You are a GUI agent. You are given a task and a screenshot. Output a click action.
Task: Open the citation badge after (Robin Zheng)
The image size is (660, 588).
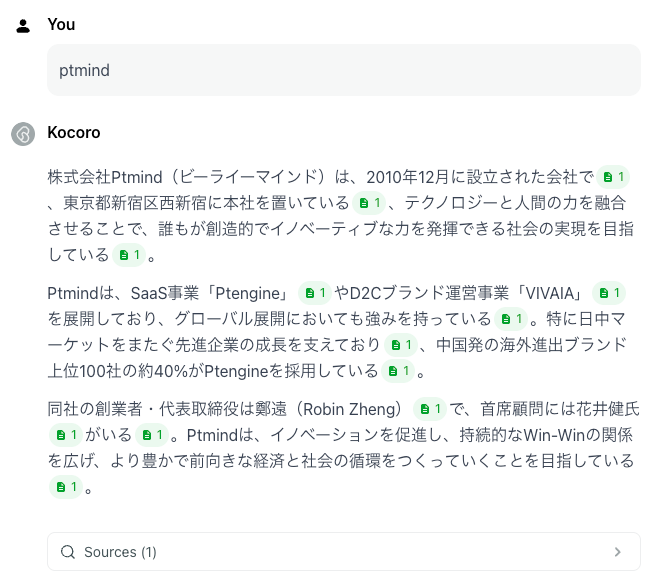(x=429, y=409)
